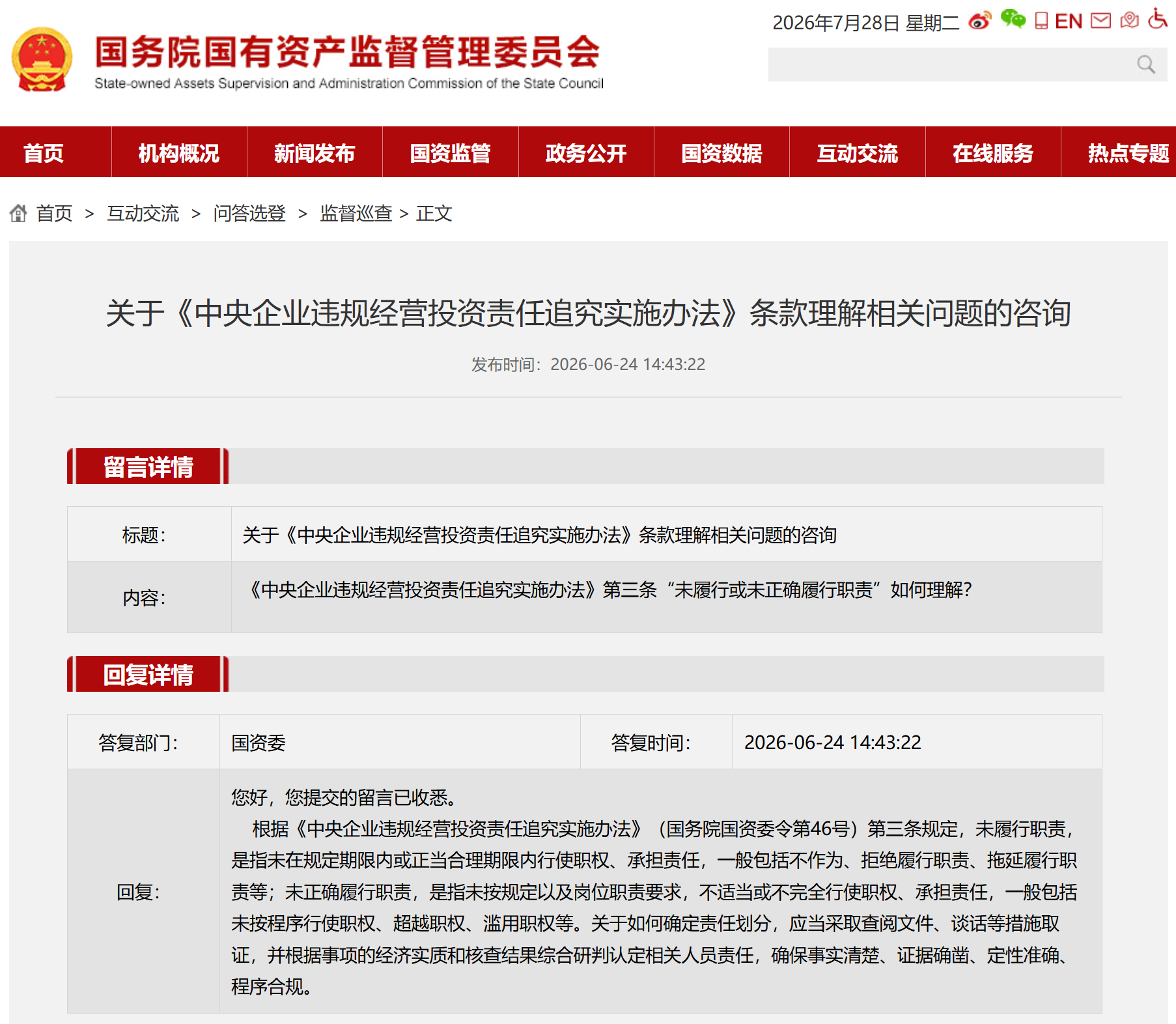Click the 内容: label cell
1176x1024 pixels.
(149, 597)
